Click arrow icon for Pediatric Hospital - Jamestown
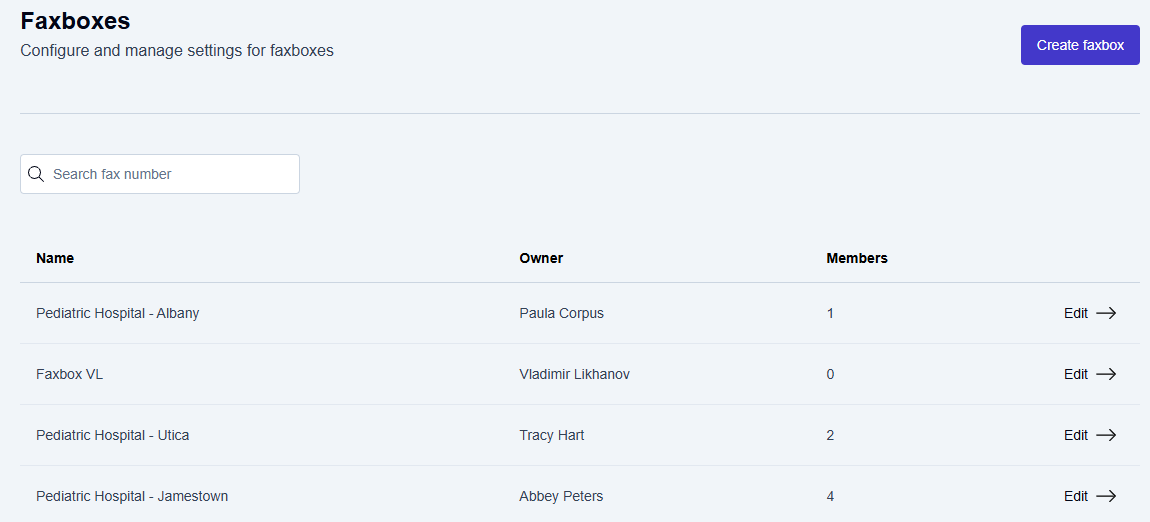Image resolution: width=1150 pixels, height=522 pixels. [x=1106, y=496]
